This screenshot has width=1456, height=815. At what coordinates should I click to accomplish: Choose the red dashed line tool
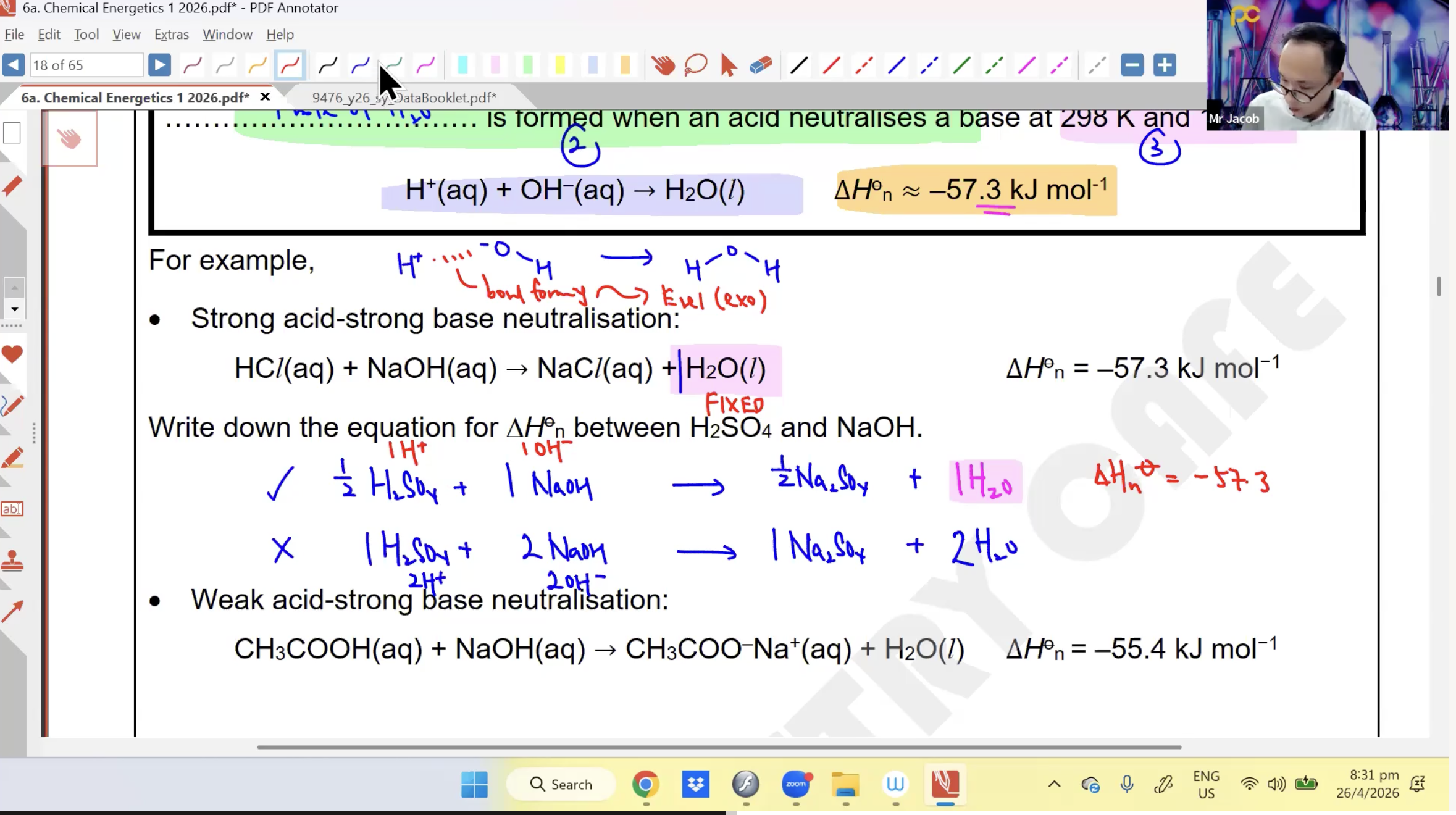pos(864,65)
